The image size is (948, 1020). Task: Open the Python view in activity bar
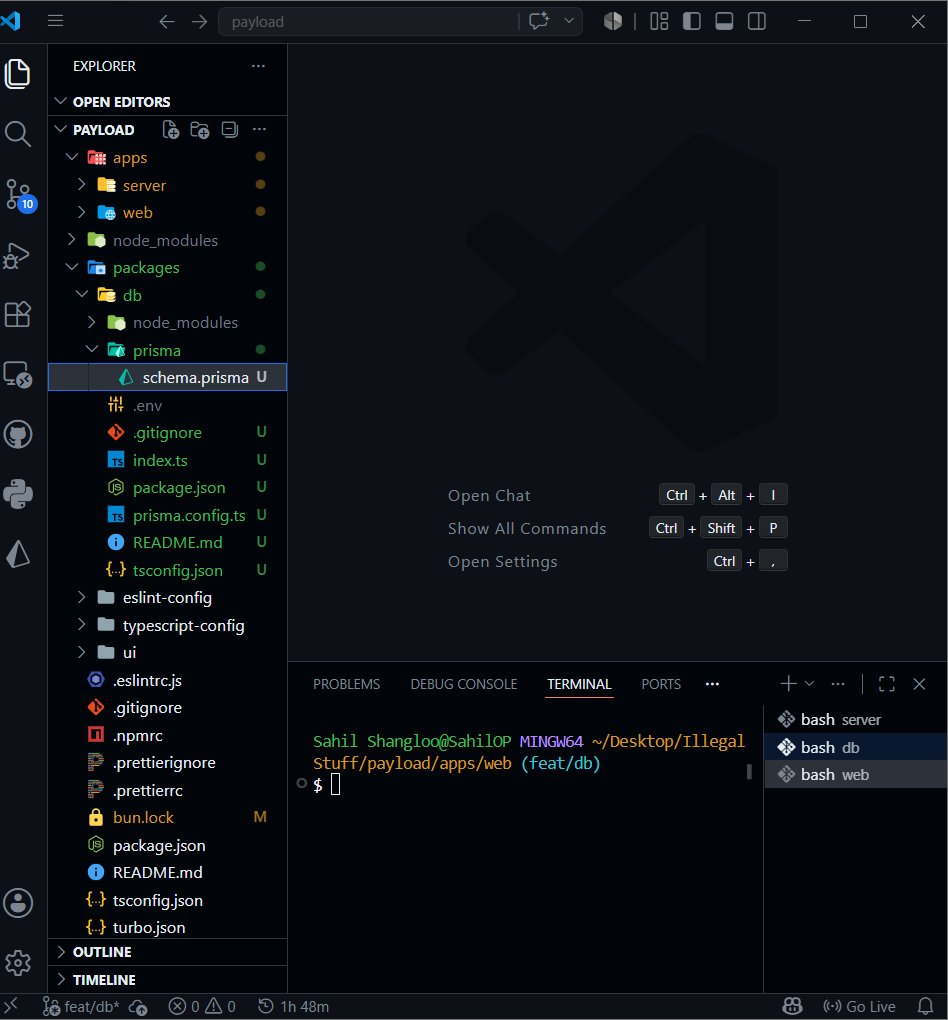pyautogui.click(x=18, y=494)
